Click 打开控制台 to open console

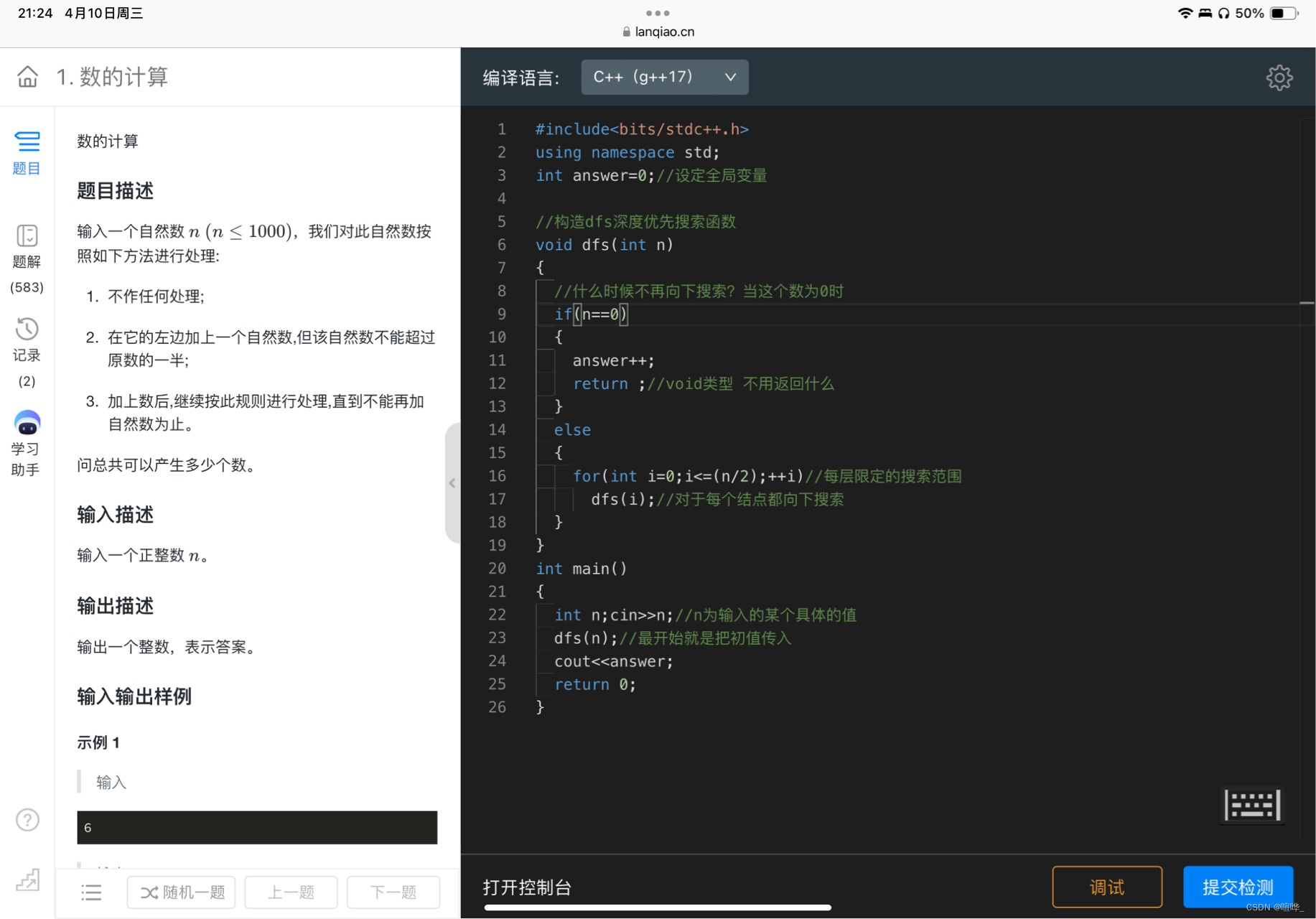(527, 887)
